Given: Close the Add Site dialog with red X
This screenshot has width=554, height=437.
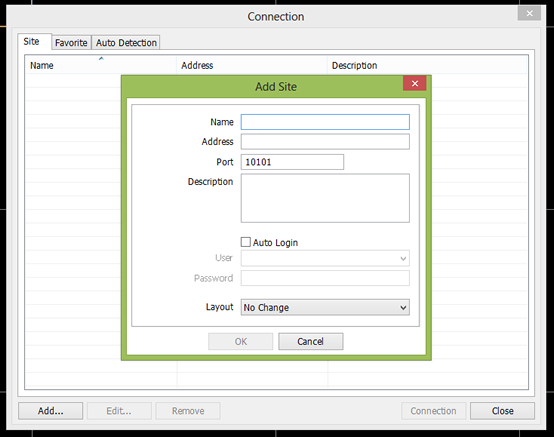Looking at the screenshot, I should click(414, 83).
